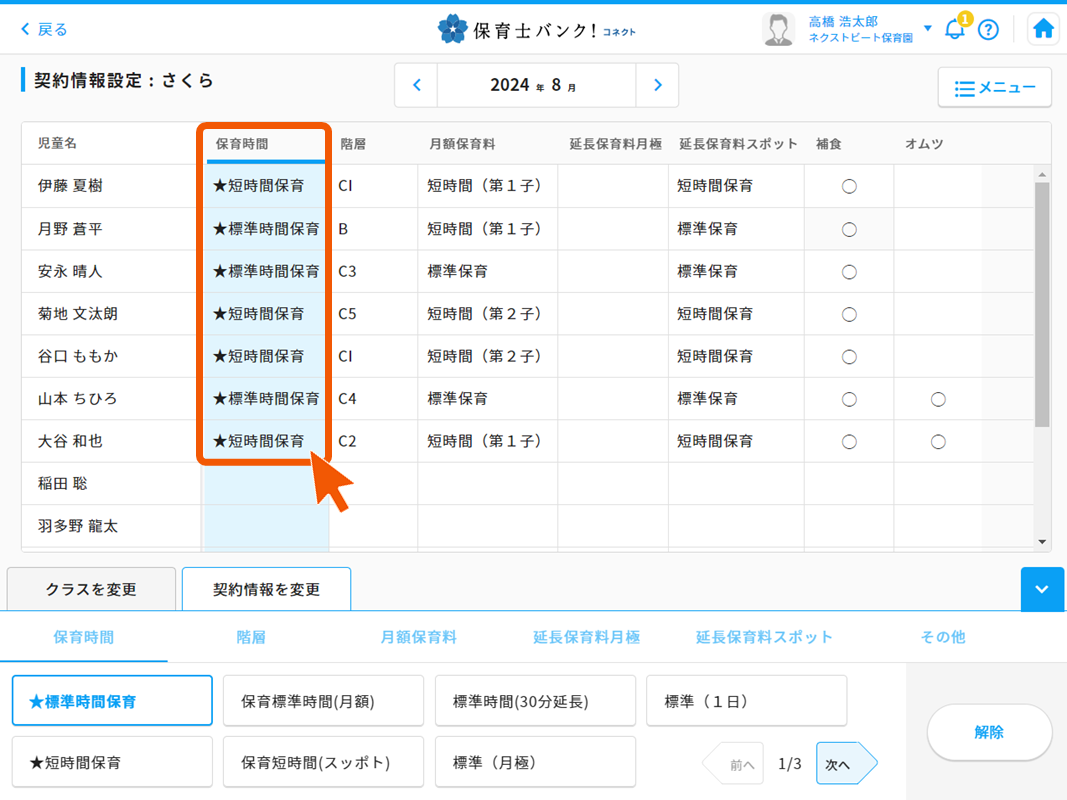Viewport: 1067px width, 800px height.
Task: Go to previous month with left arrow
Action: (417, 85)
